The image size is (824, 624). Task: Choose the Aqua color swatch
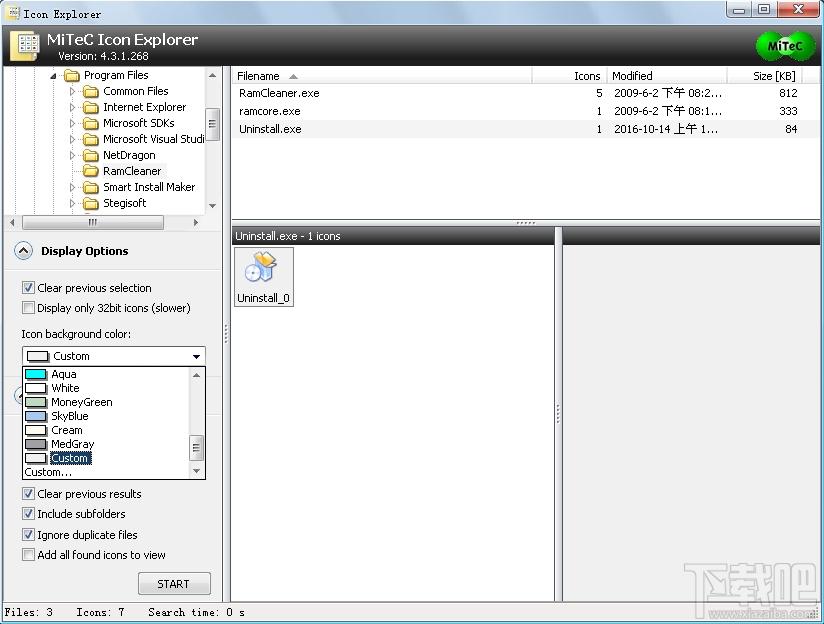[36, 374]
